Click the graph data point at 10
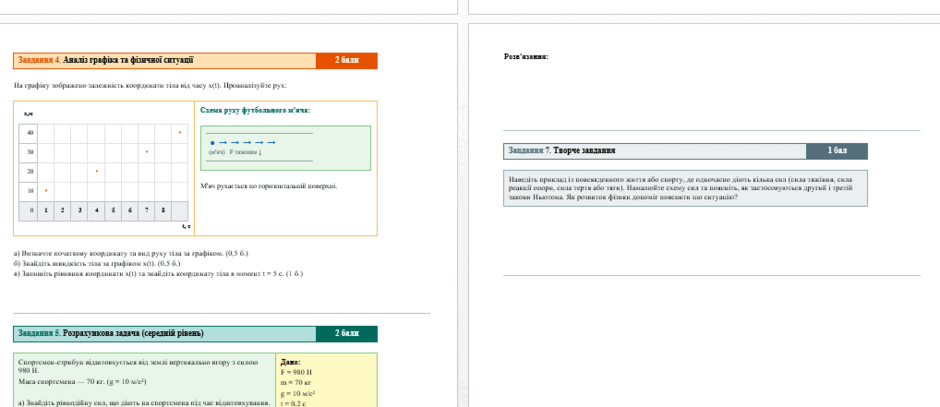 click(46, 190)
